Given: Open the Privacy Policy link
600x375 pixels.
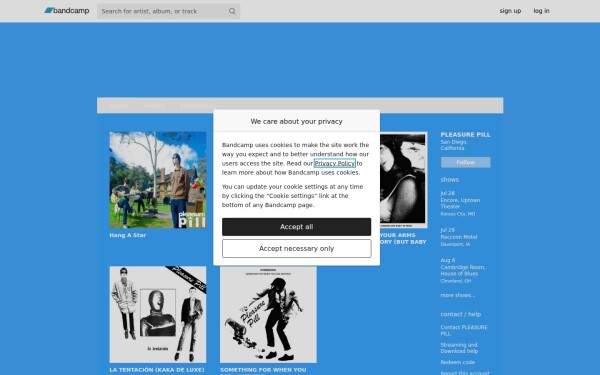Looking at the screenshot, I should coord(335,163).
